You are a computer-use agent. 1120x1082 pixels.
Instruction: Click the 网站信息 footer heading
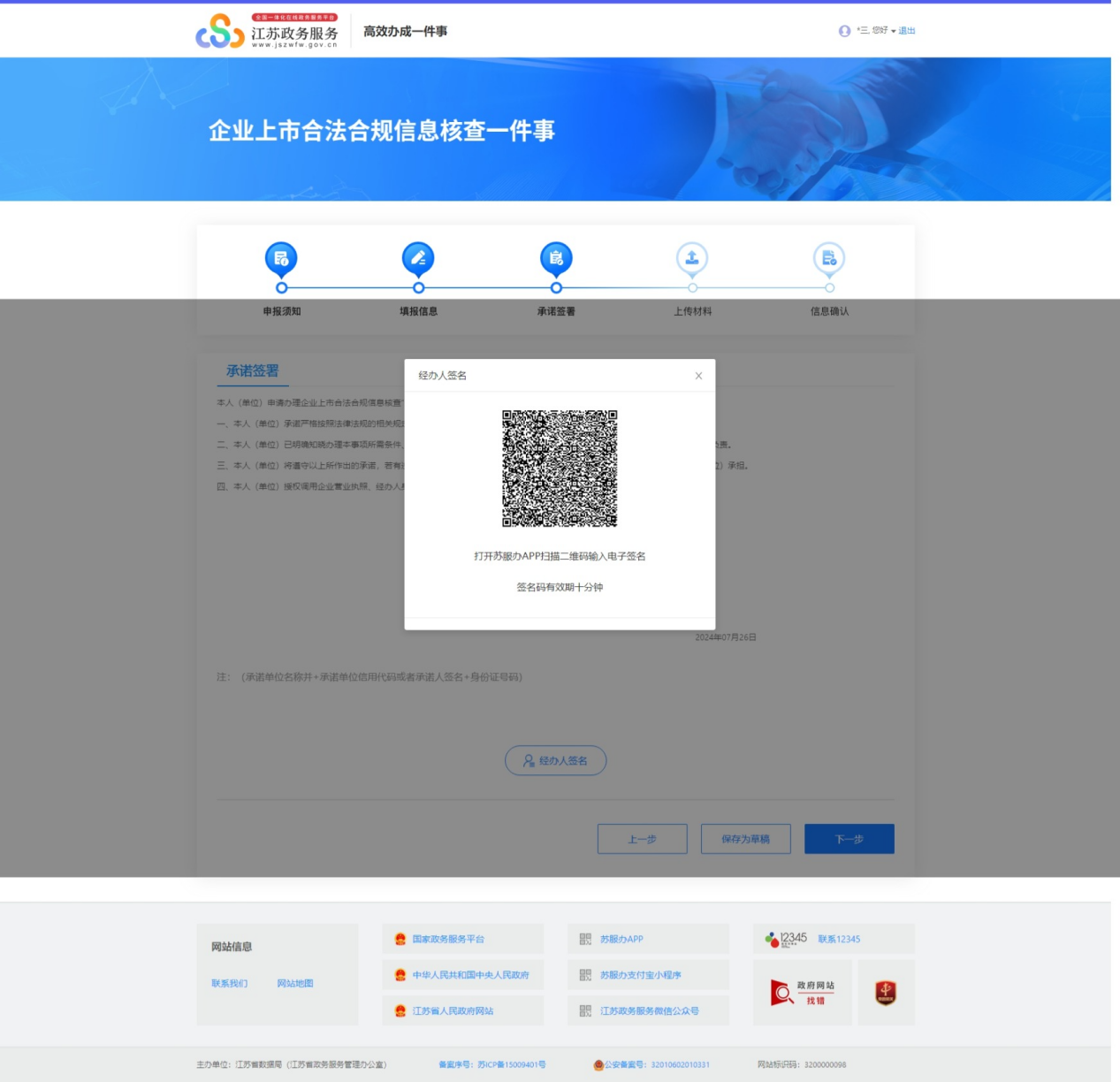pyautogui.click(x=232, y=947)
